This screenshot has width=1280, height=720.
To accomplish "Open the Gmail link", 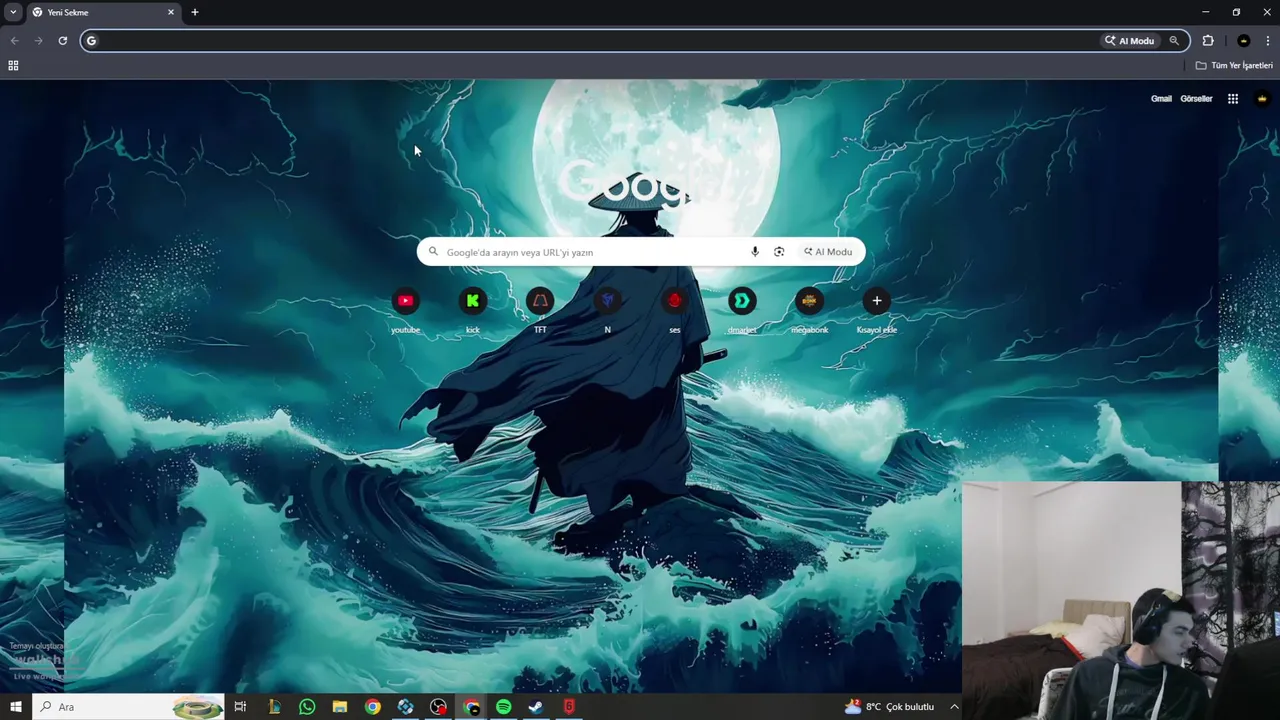I will click(1161, 99).
